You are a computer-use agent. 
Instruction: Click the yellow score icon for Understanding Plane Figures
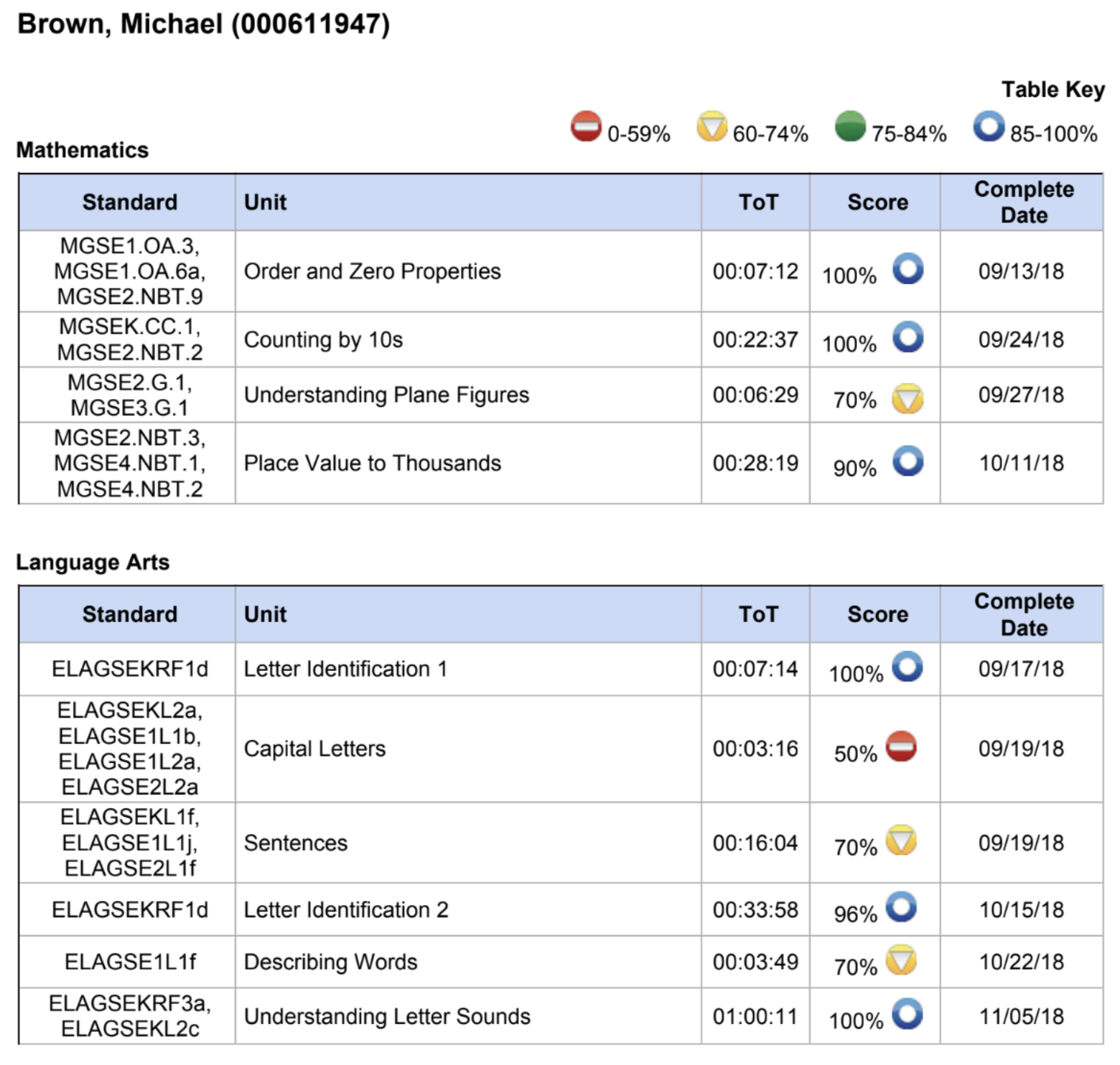908,398
